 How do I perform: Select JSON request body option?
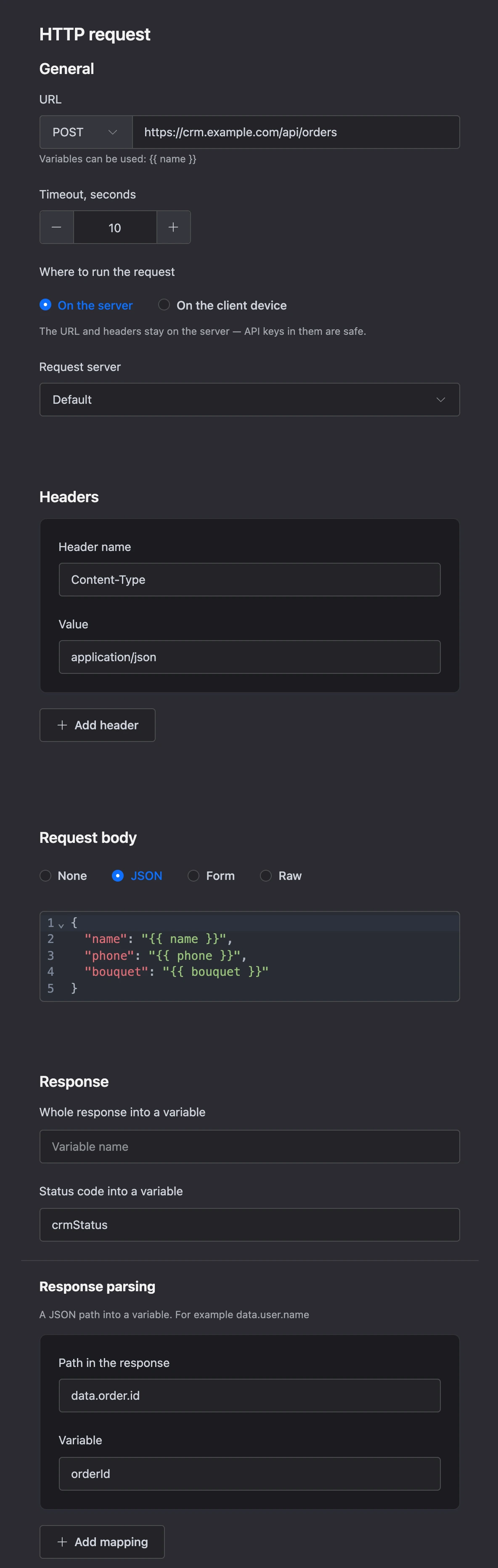point(137,875)
